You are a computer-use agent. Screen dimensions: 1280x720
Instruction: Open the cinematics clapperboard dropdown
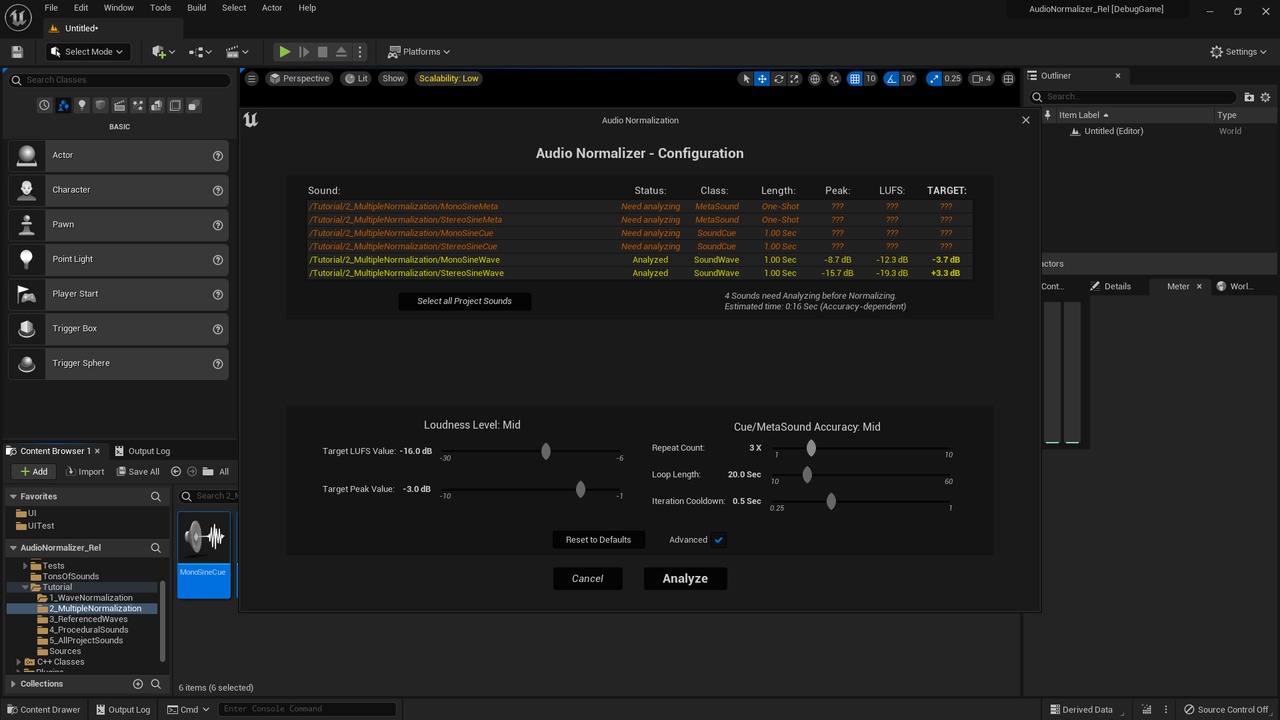pos(237,52)
